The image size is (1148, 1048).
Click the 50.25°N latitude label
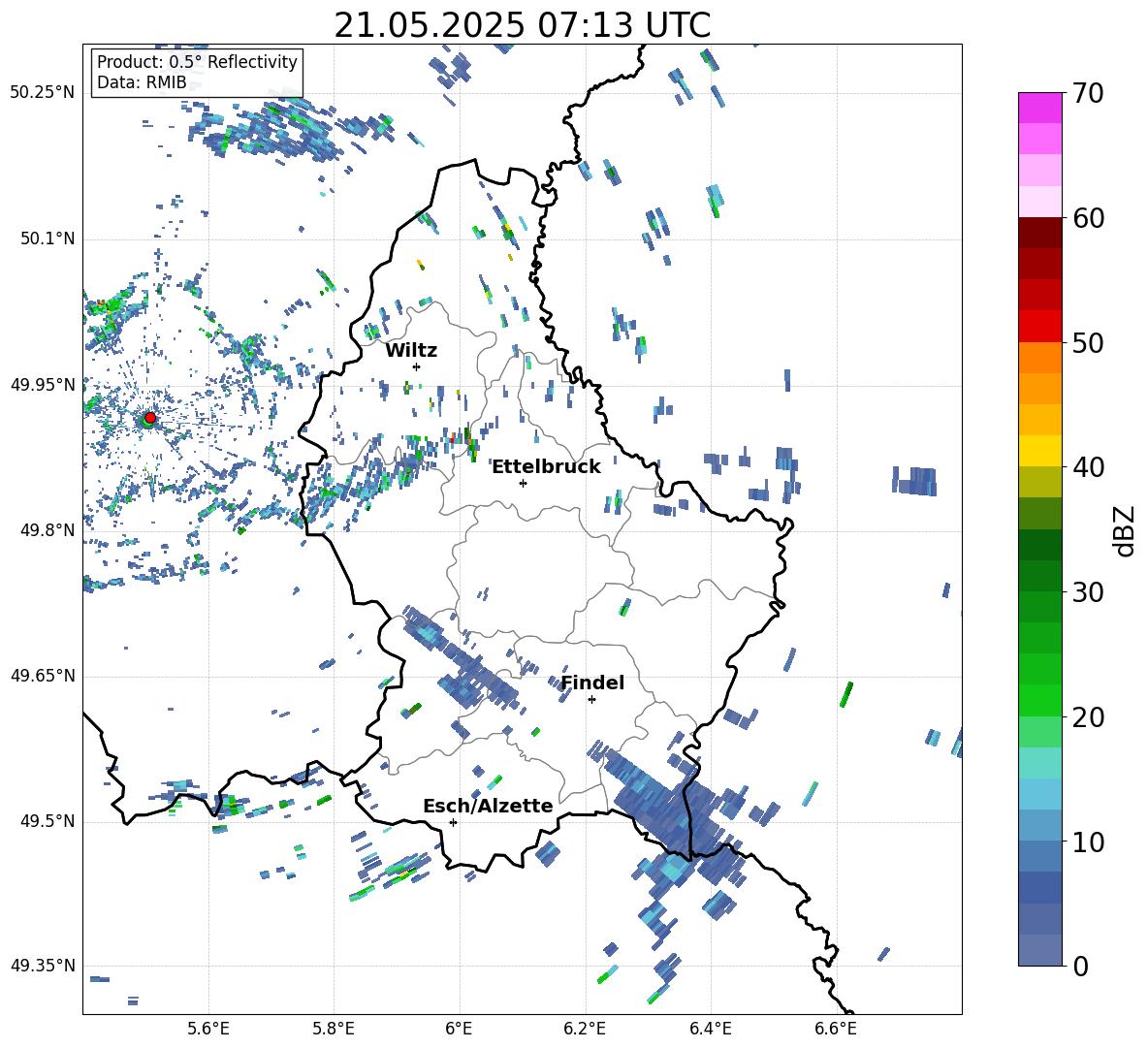(x=43, y=93)
